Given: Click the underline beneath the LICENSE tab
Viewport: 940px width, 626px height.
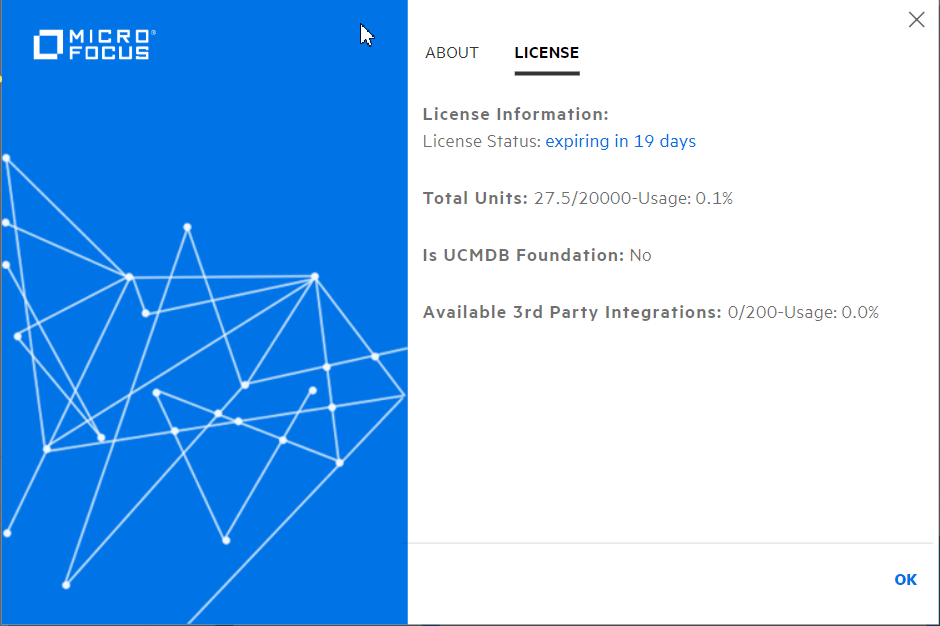Looking at the screenshot, I should 546,72.
